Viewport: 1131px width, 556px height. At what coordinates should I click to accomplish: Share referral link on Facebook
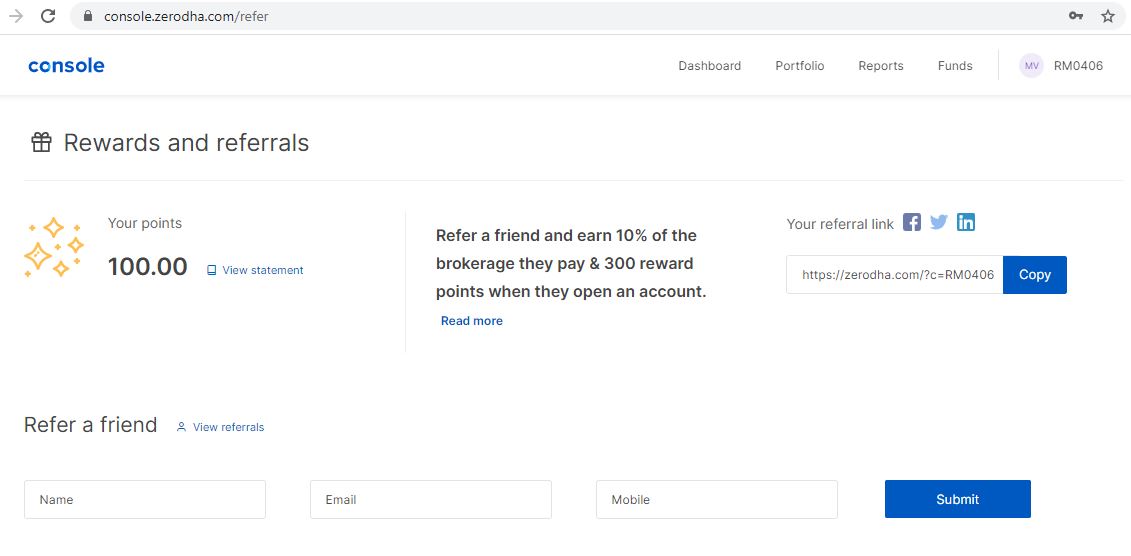point(912,222)
